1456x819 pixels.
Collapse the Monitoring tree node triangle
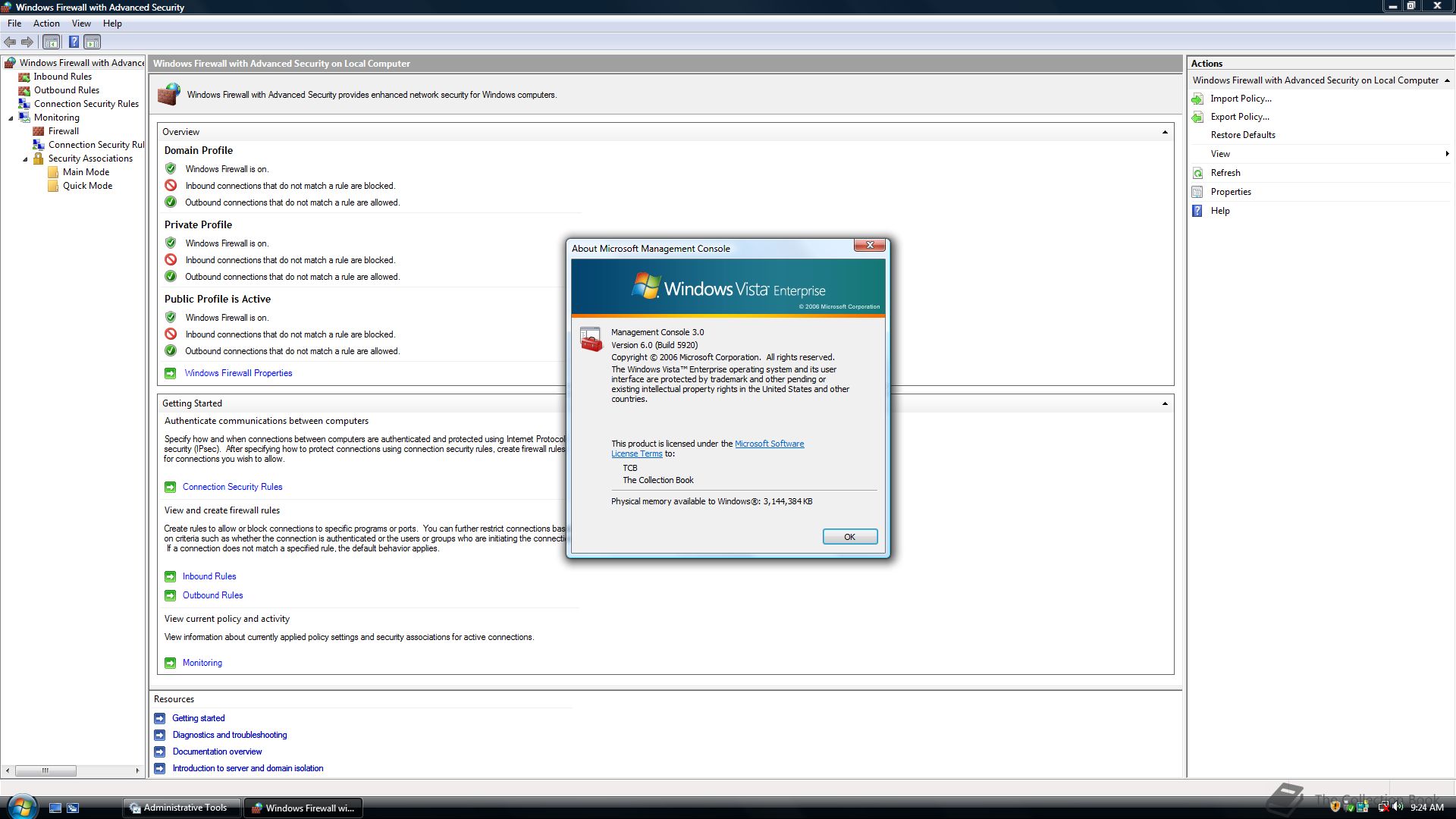(x=11, y=118)
